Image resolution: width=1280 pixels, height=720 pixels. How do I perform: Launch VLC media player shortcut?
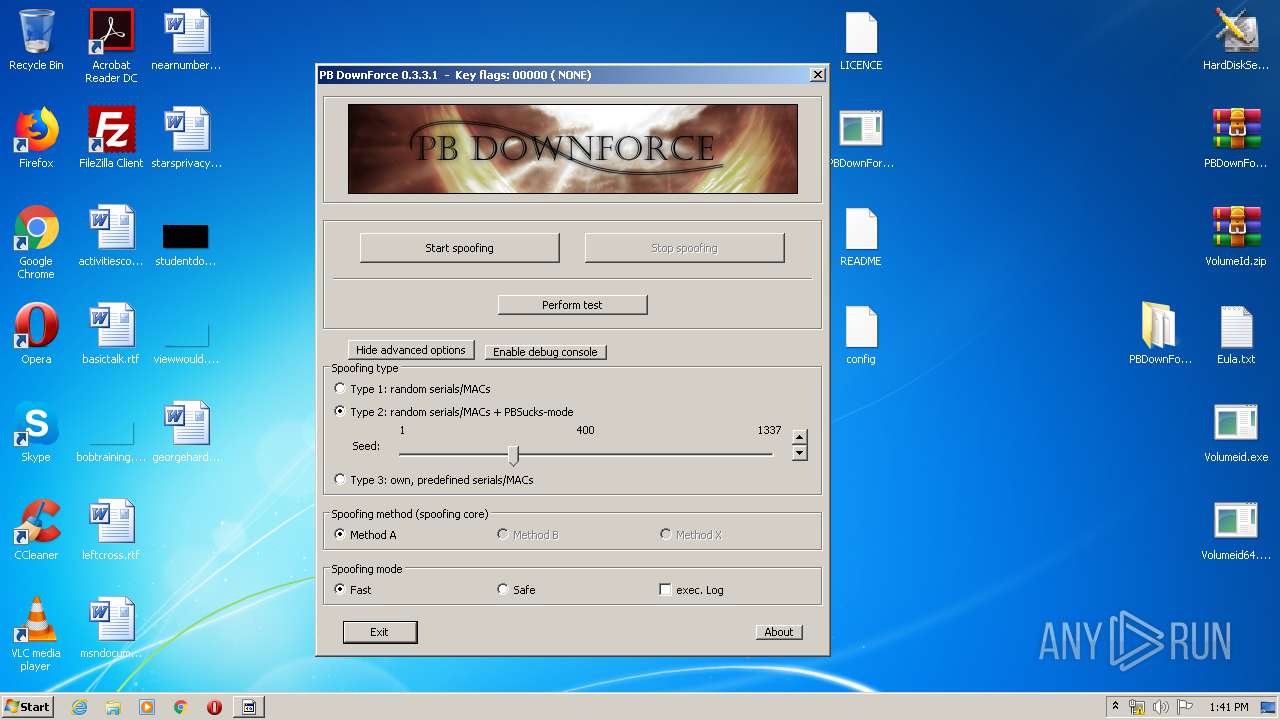[x=36, y=634]
